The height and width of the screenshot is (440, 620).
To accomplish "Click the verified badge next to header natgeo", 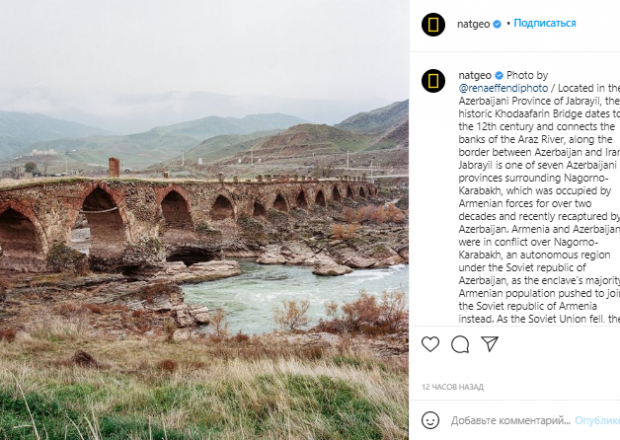I will tap(497, 24).
